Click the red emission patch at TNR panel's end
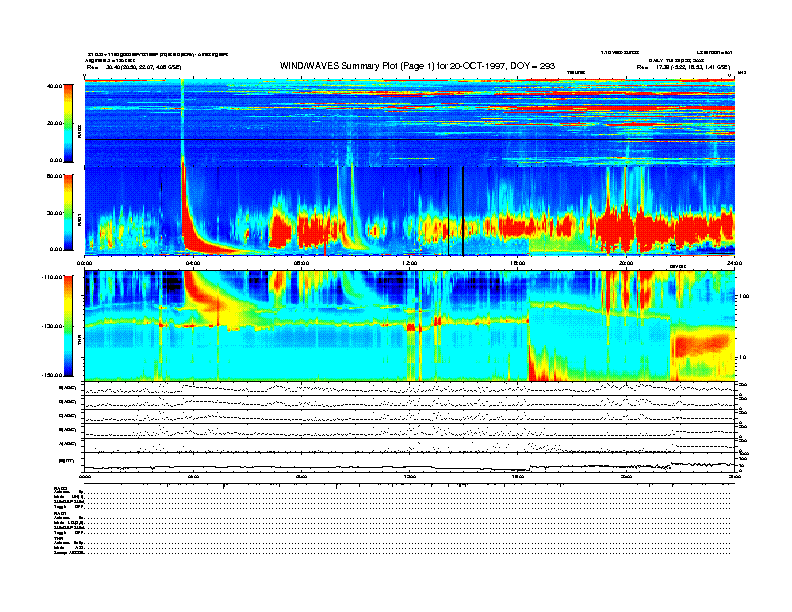 [701, 344]
